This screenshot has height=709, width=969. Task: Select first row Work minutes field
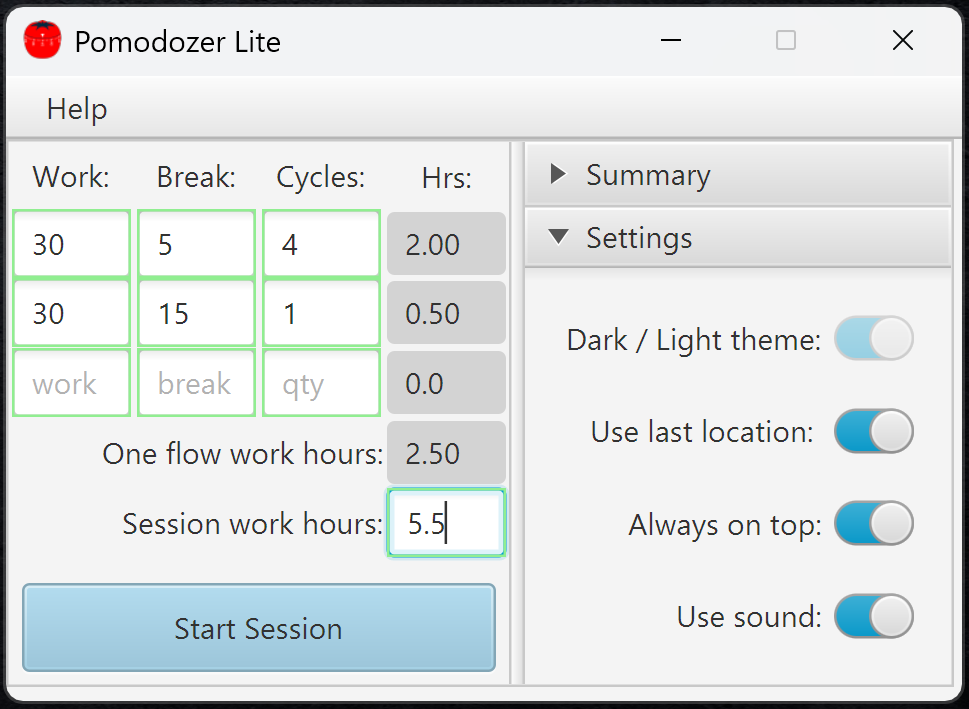point(71,244)
